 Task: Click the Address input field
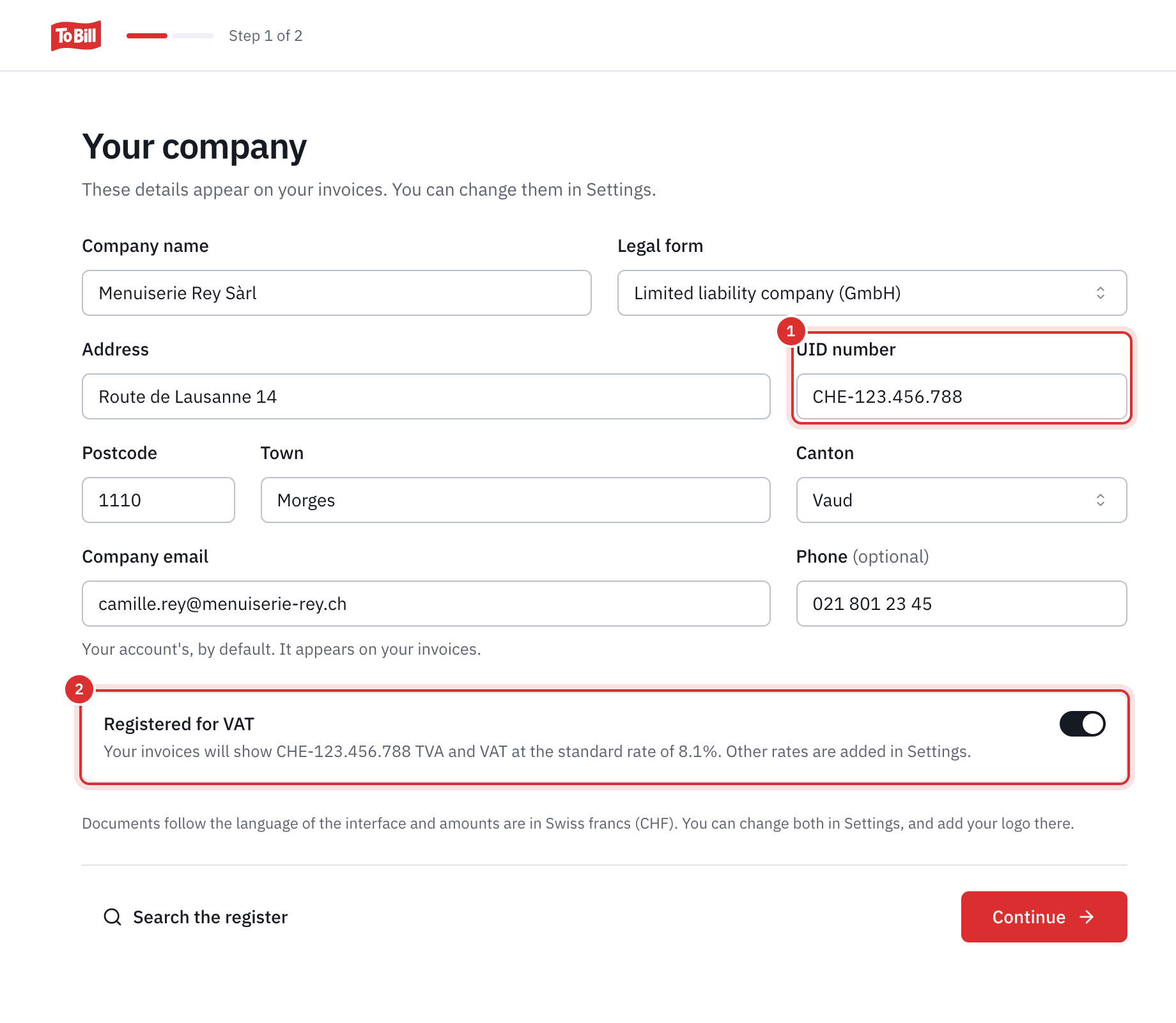(426, 396)
